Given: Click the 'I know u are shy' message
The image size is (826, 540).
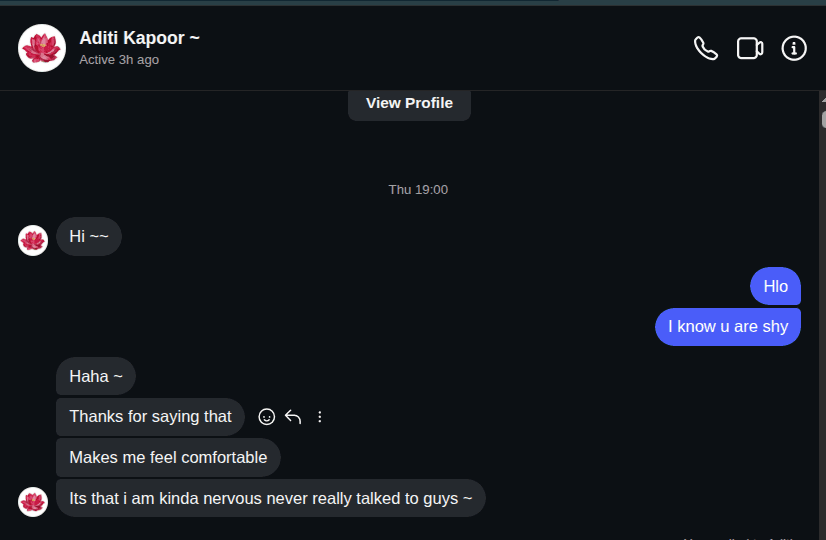Looking at the screenshot, I should coord(727,327).
